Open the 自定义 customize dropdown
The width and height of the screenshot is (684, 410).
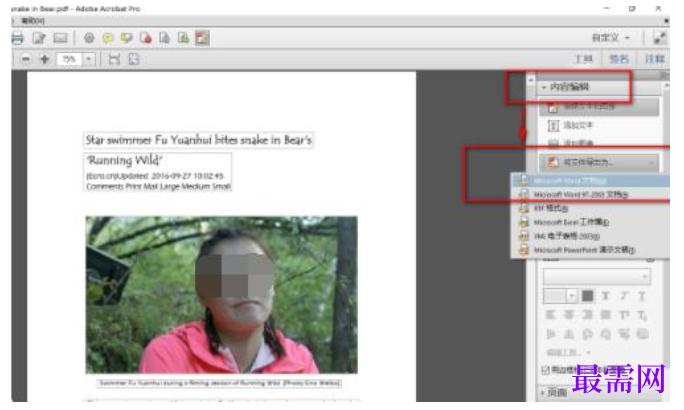pos(611,38)
